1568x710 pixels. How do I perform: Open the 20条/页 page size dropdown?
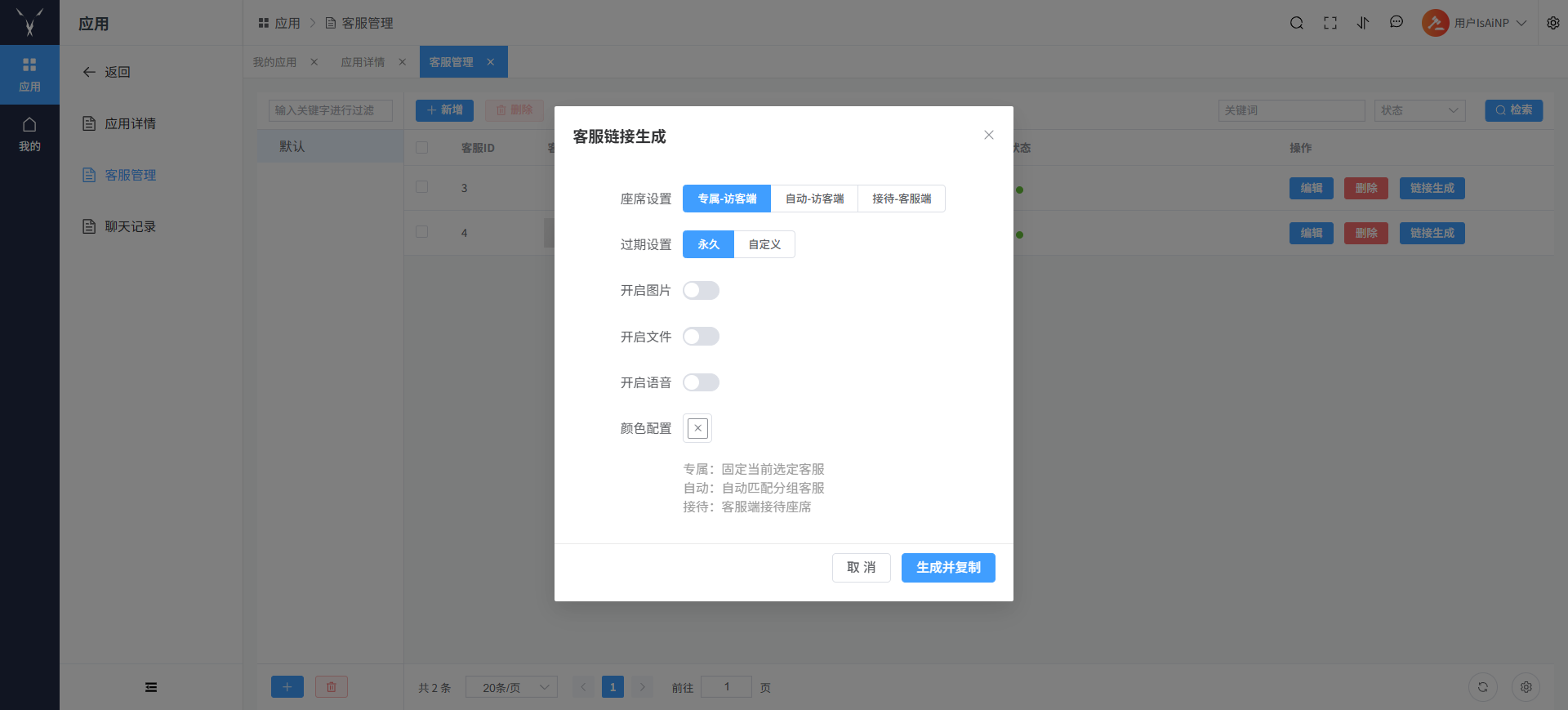pos(511,687)
